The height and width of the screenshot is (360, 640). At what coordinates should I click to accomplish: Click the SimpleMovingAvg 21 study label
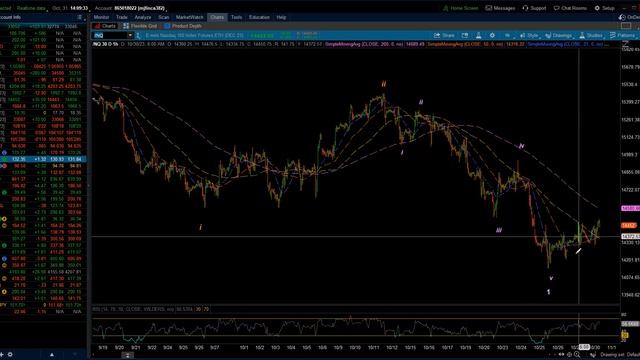pyautogui.click(x=565, y=44)
